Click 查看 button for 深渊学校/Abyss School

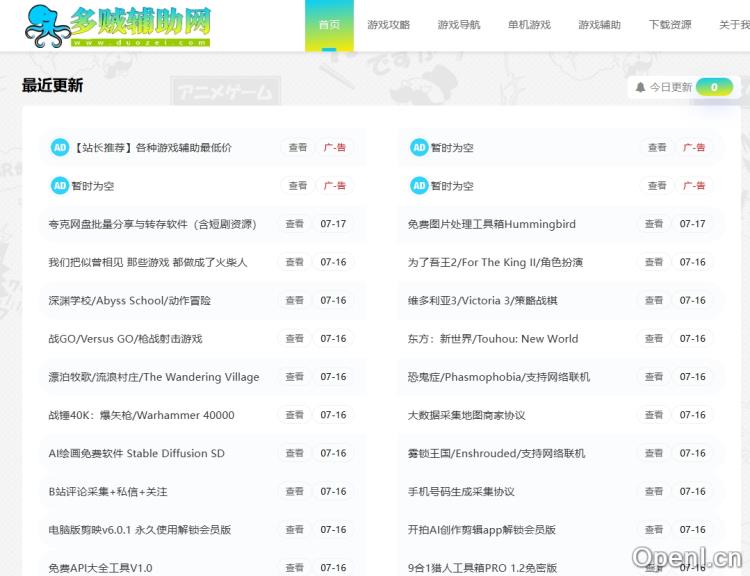pyautogui.click(x=295, y=300)
